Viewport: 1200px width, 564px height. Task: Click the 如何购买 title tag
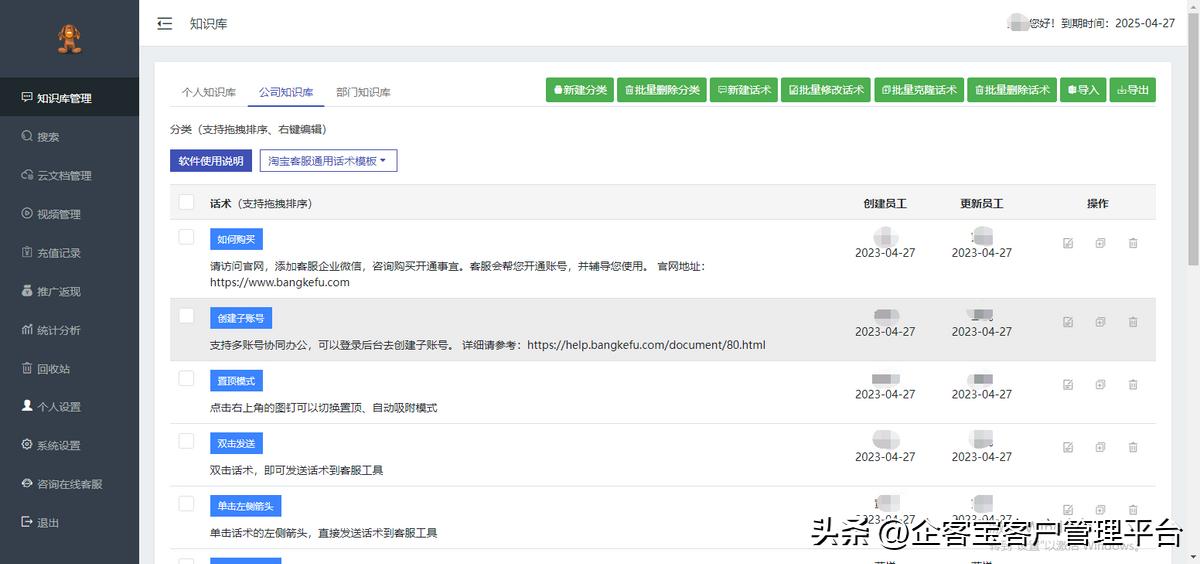point(236,240)
